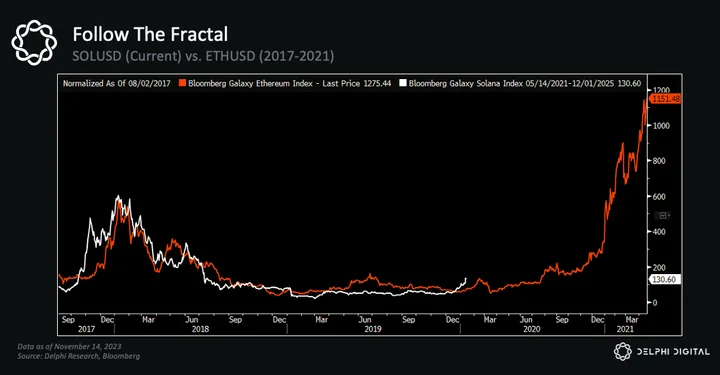Click the 800 y-axis label
The image size is (720, 375).
click(x=659, y=161)
